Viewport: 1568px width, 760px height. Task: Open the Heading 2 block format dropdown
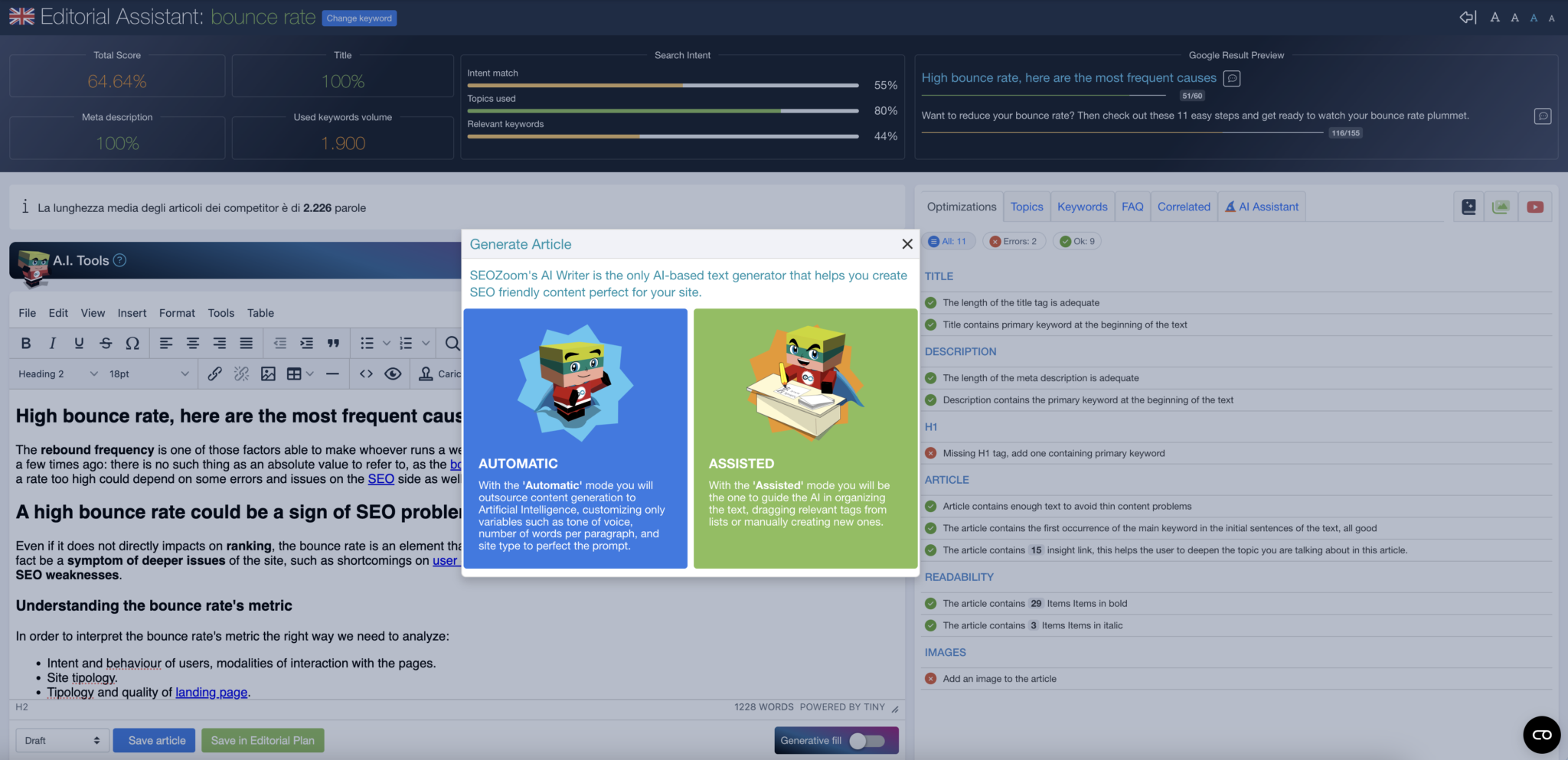click(58, 373)
